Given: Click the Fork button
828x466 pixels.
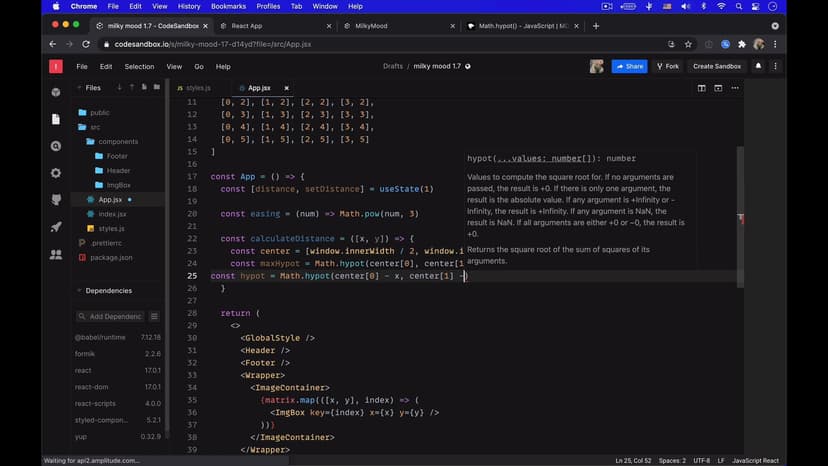Looking at the screenshot, I should coord(667,66).
